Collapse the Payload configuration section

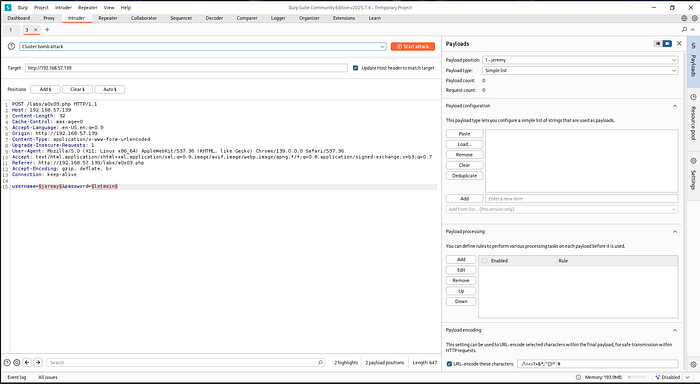point(675,106)
